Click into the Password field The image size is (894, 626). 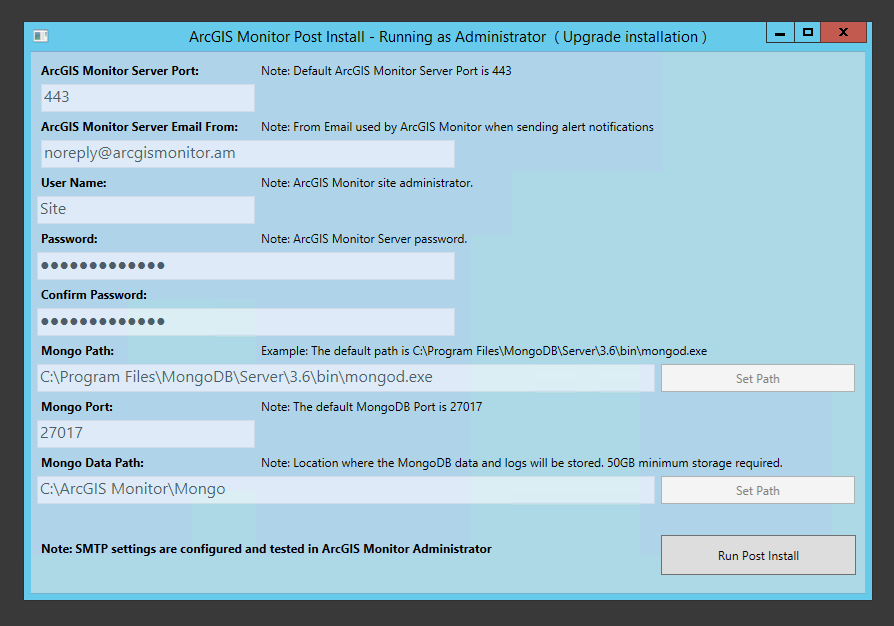(246, 266)
